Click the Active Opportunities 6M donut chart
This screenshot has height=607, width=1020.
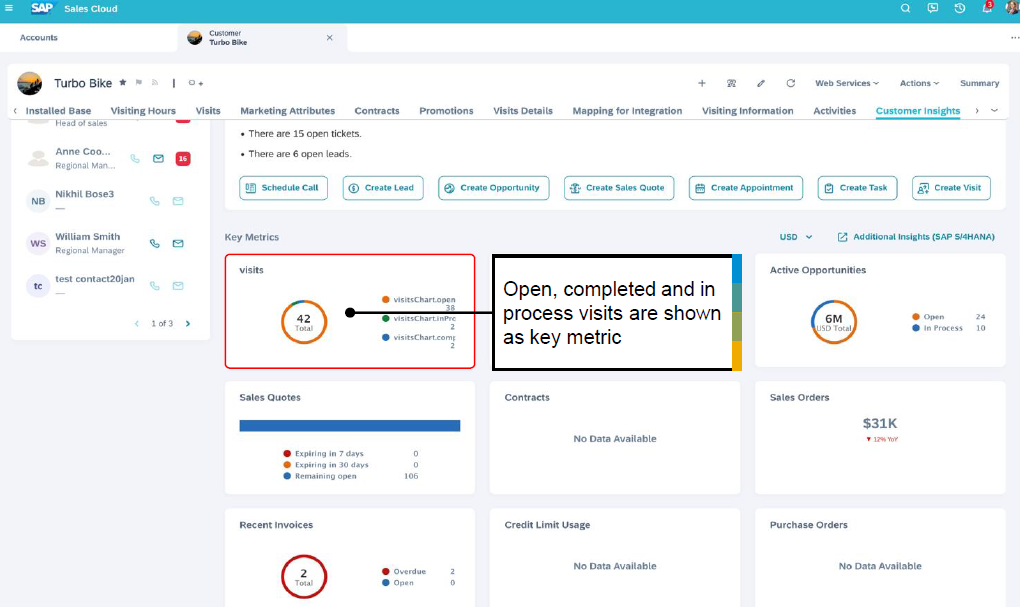(x=834, y=322)
